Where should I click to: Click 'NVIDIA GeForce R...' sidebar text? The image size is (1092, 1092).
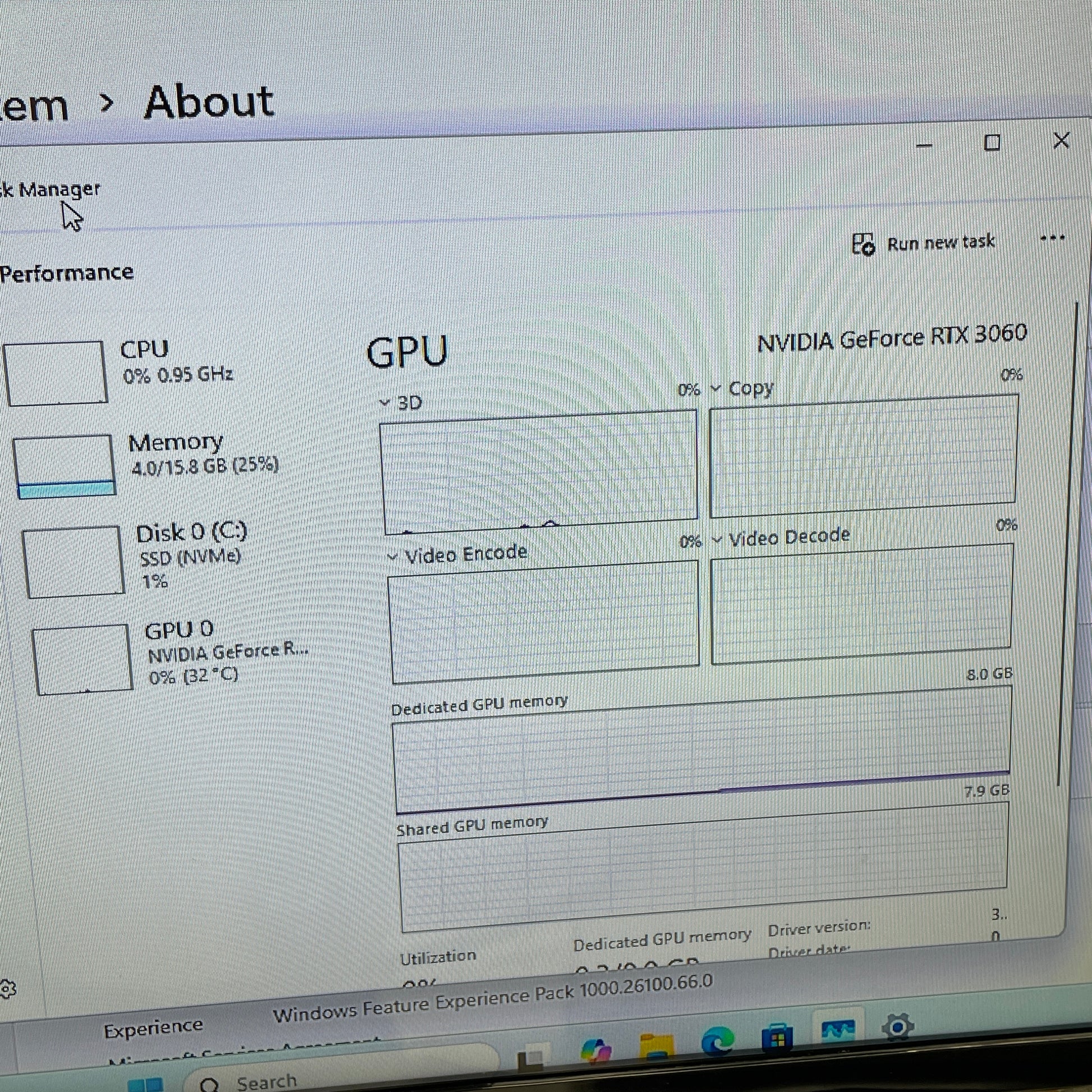(228, 651)
